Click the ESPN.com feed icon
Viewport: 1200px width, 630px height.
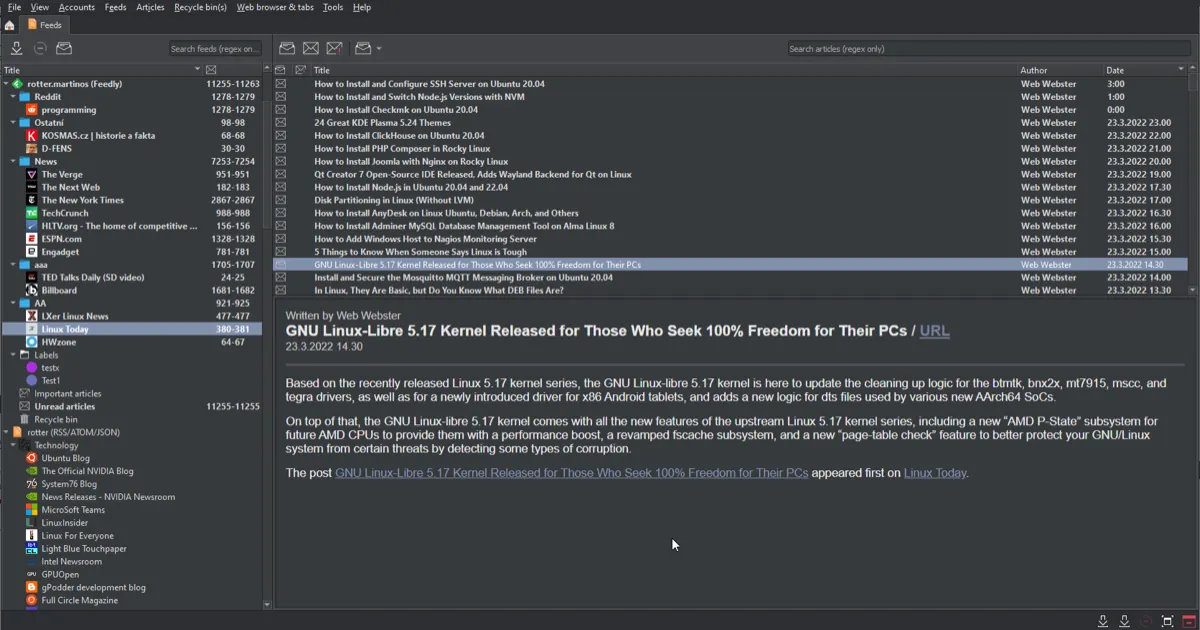pos(32,239)
